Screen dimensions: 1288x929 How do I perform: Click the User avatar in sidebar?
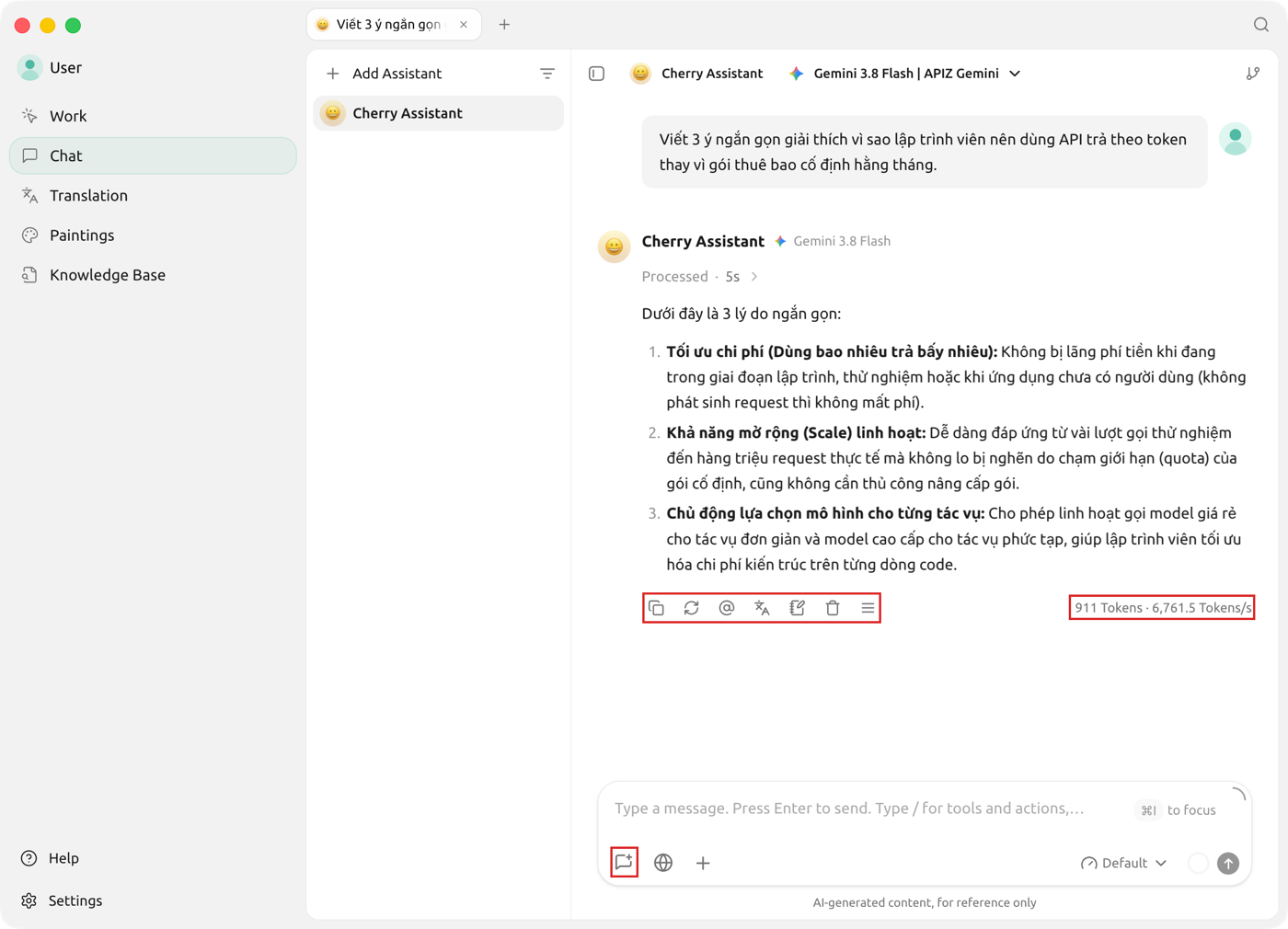point(29,67)
